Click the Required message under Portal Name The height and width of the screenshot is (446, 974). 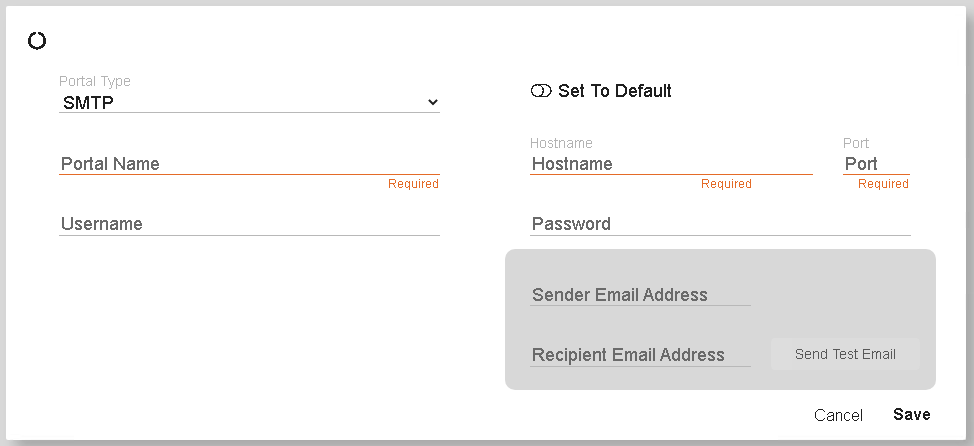coord(413,184)
